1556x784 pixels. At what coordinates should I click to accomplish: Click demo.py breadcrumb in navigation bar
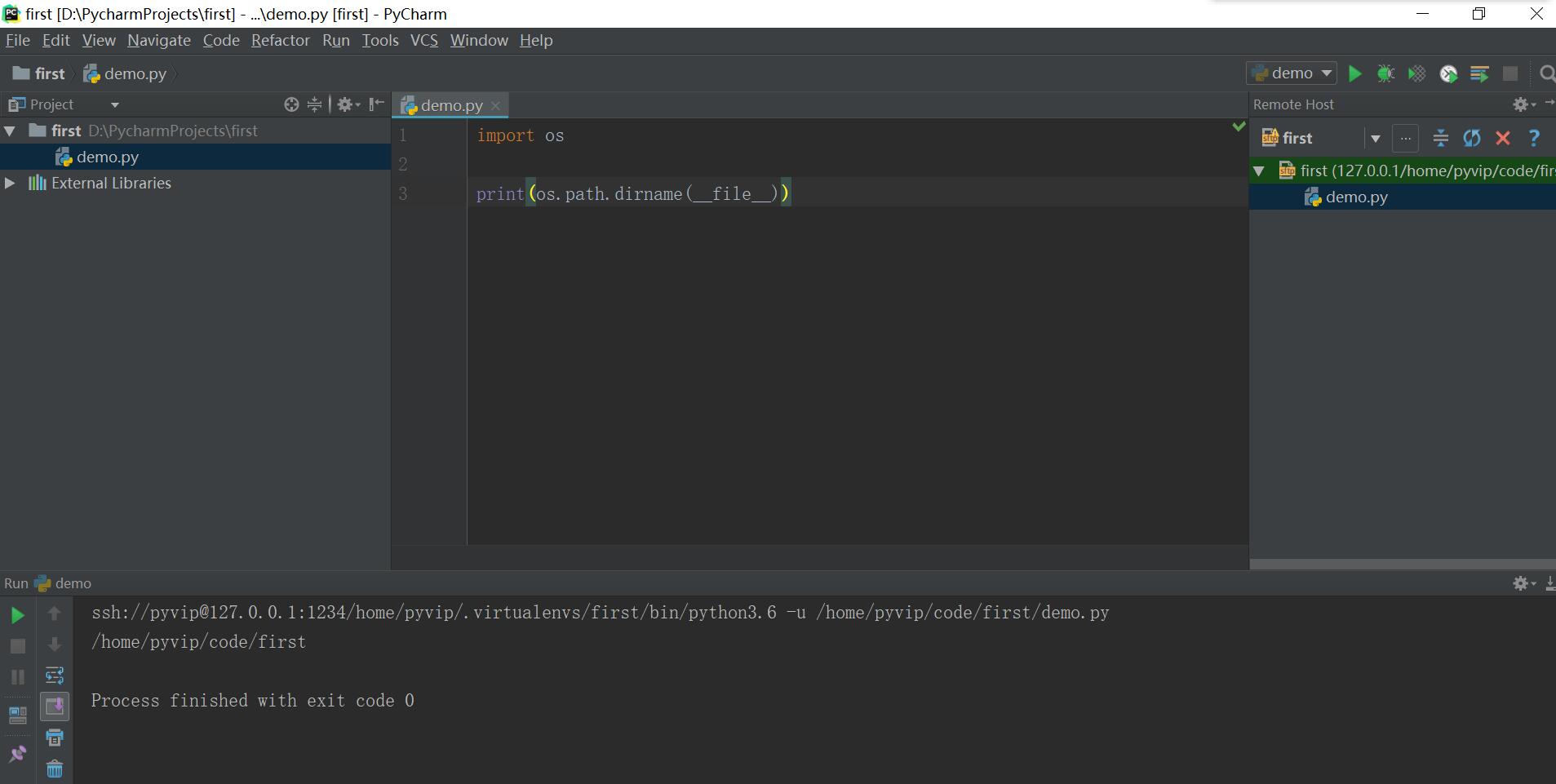[x=125, y=73]
